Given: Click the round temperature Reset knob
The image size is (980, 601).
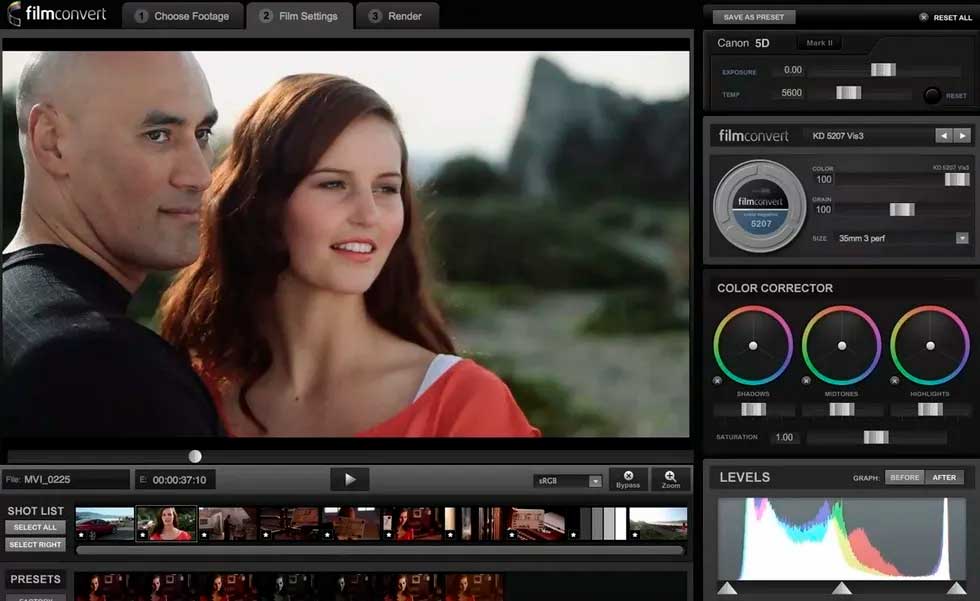Looking at the screenshot, I should click(x=932, y=95).
